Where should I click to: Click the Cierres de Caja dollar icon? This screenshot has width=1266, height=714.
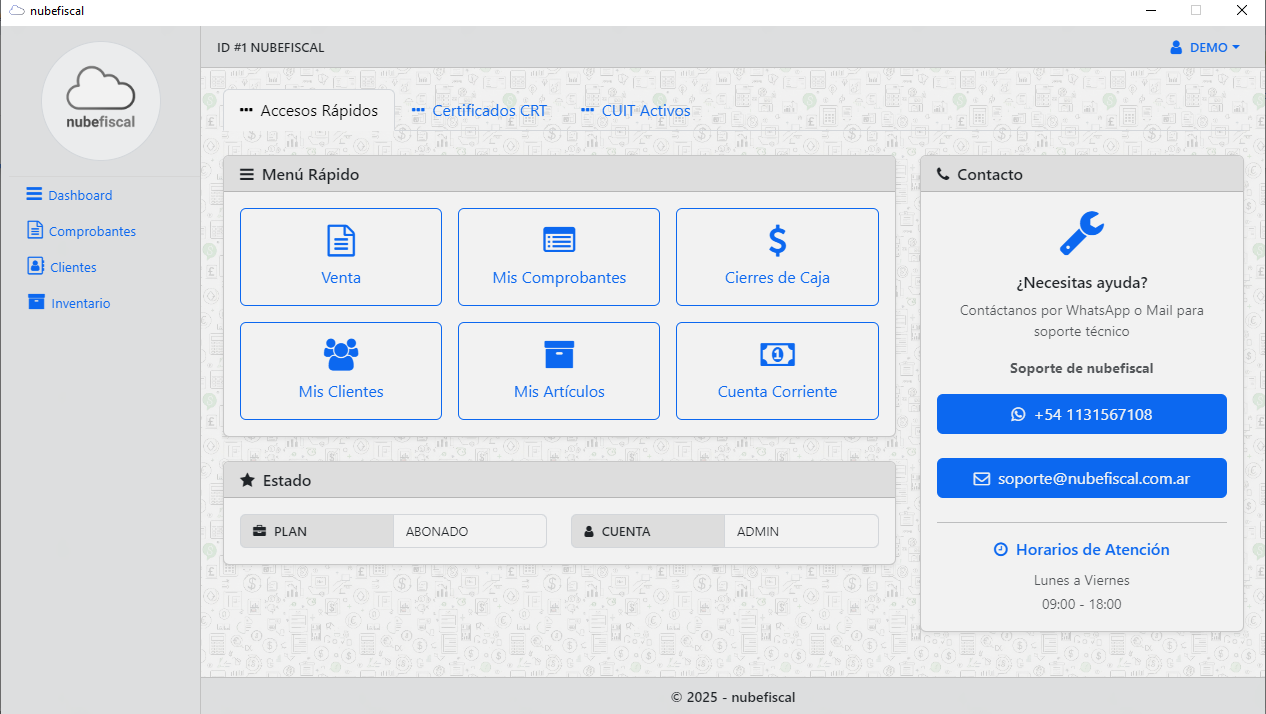point(777,240)
